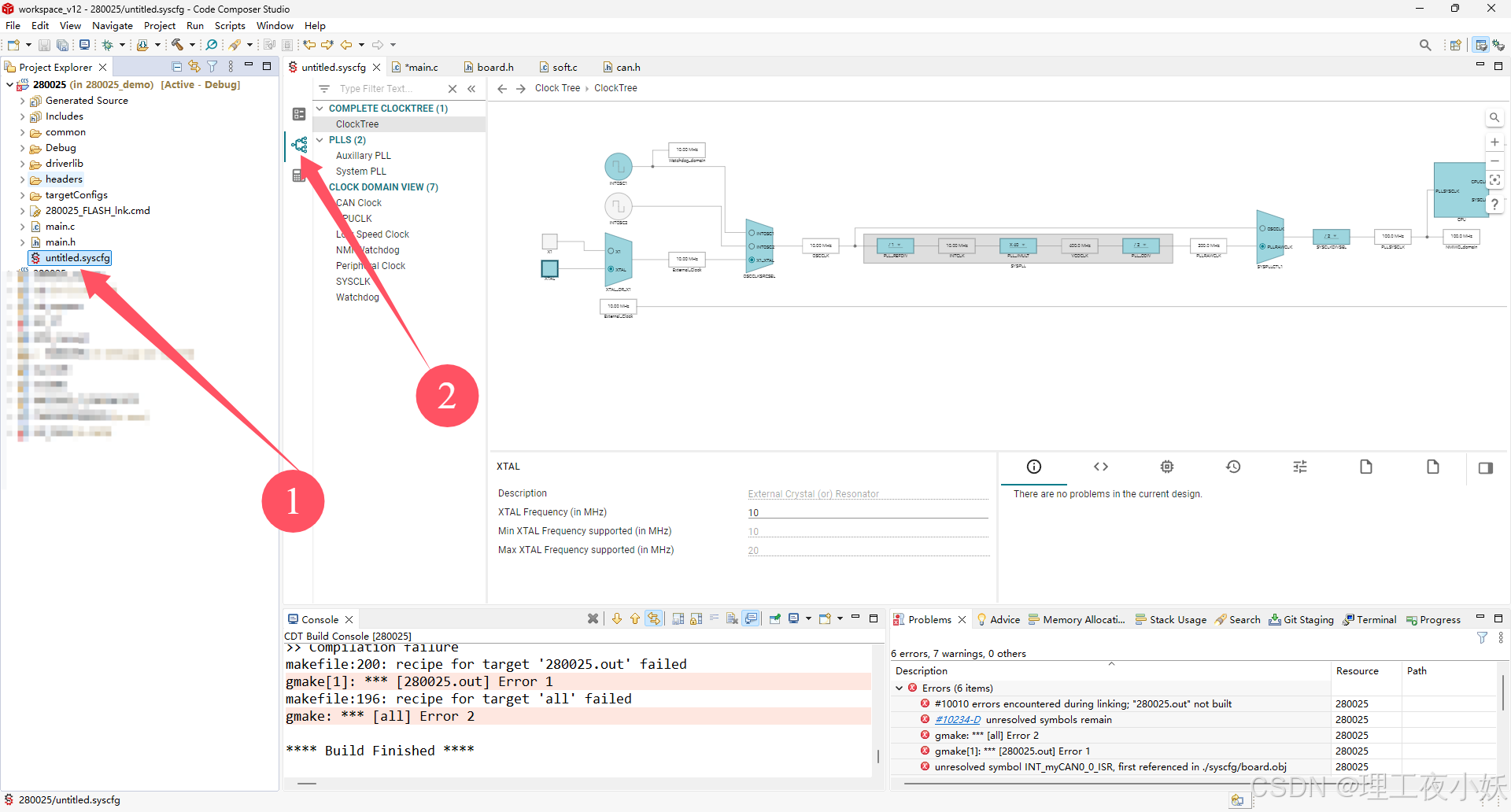Select the PLLRAWCLK radio on SYSPLLCTL1 mux
The image size is (1511, 812).
pyautogui.click(x=1262, y=246)
